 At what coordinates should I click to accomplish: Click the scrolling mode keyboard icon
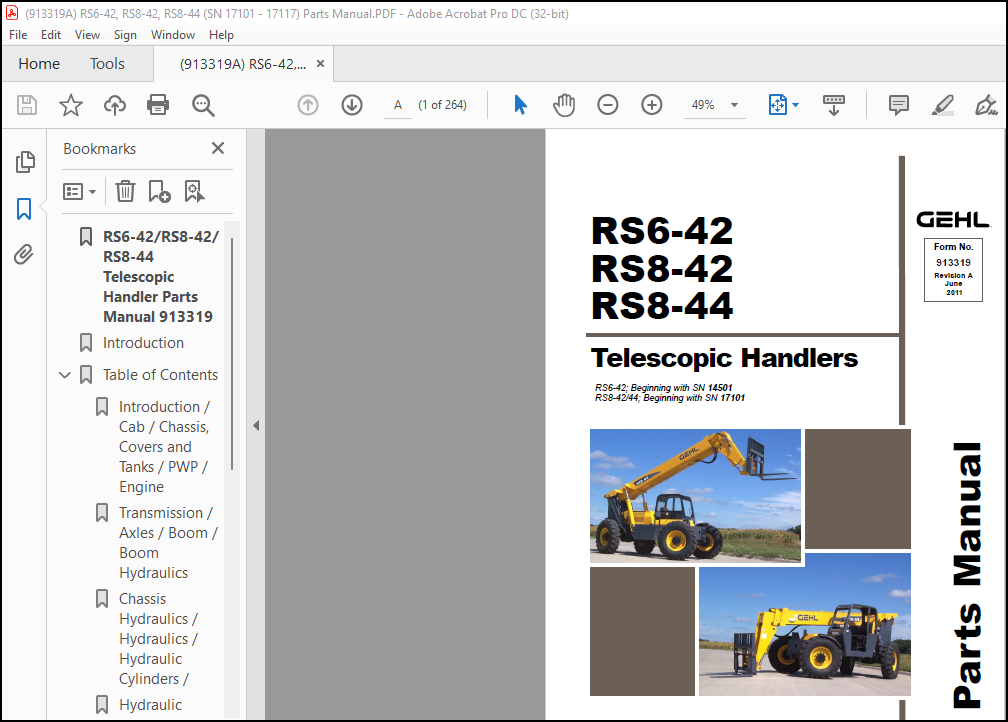834,105
